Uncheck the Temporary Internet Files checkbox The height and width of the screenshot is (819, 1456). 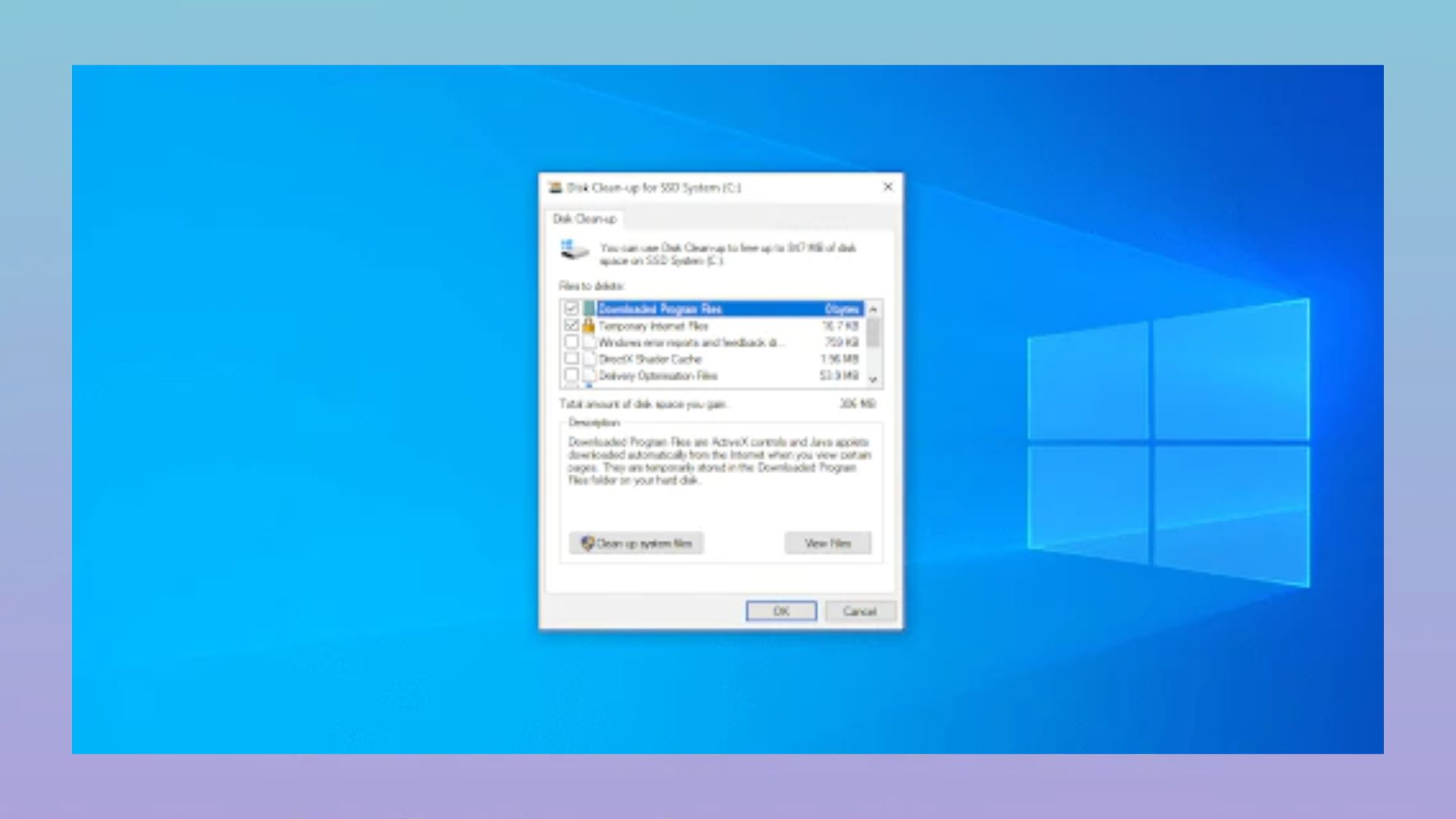572,325
